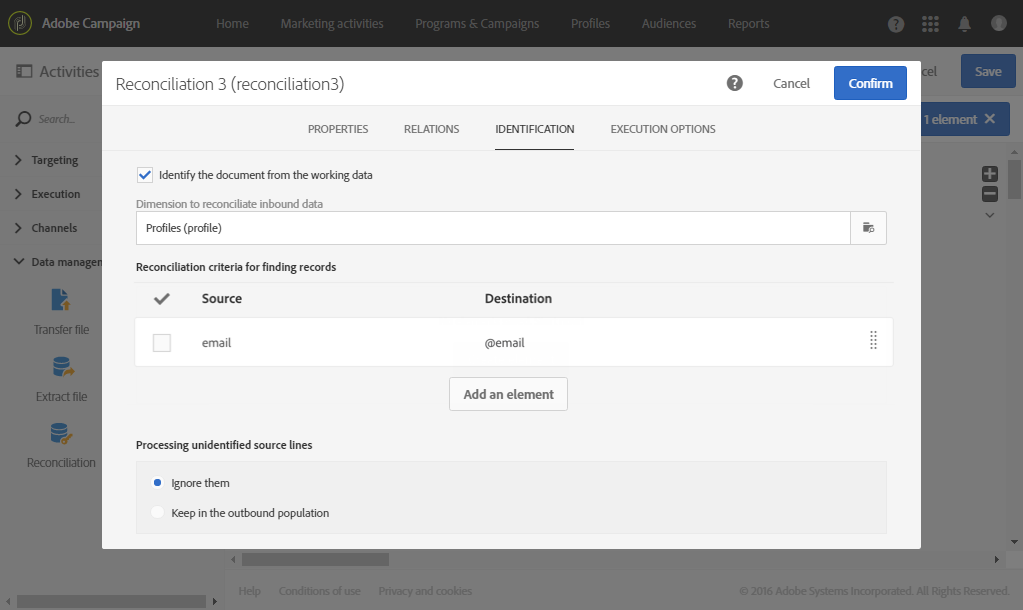Click Add an element button
Viewport: 1023px width, 610px height.
click(x=508, y=394)
